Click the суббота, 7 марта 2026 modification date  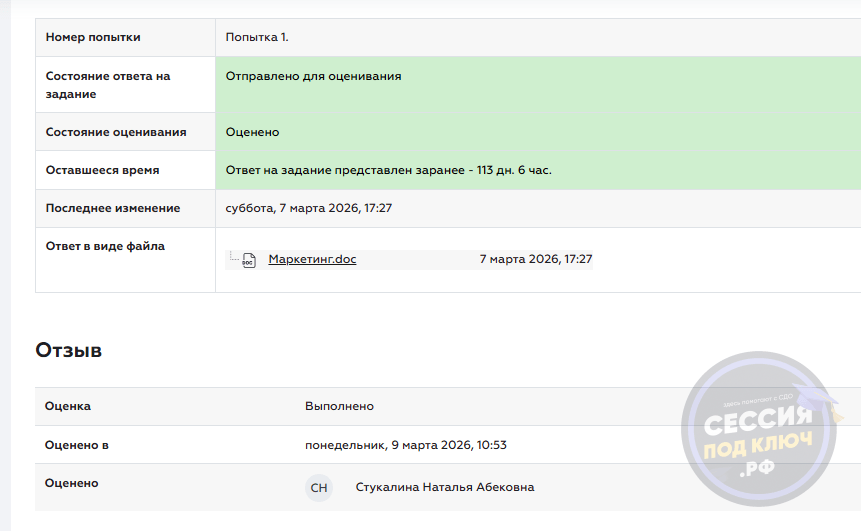pos(308,208)
